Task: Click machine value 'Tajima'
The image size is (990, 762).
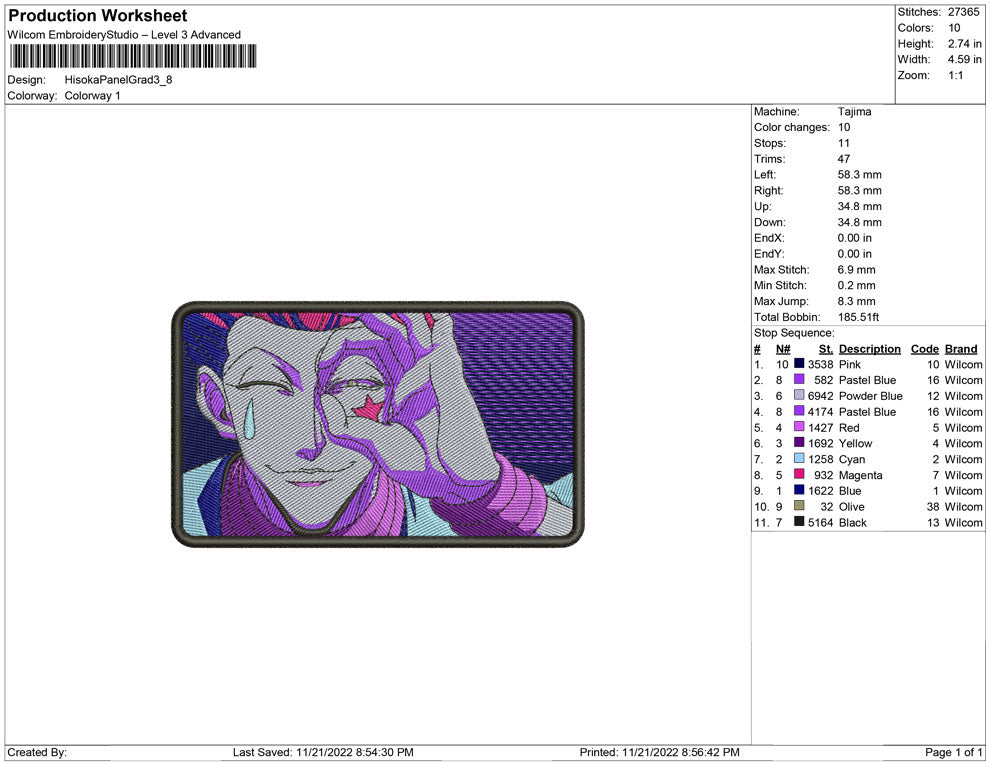Action: [x=854, y=112]
